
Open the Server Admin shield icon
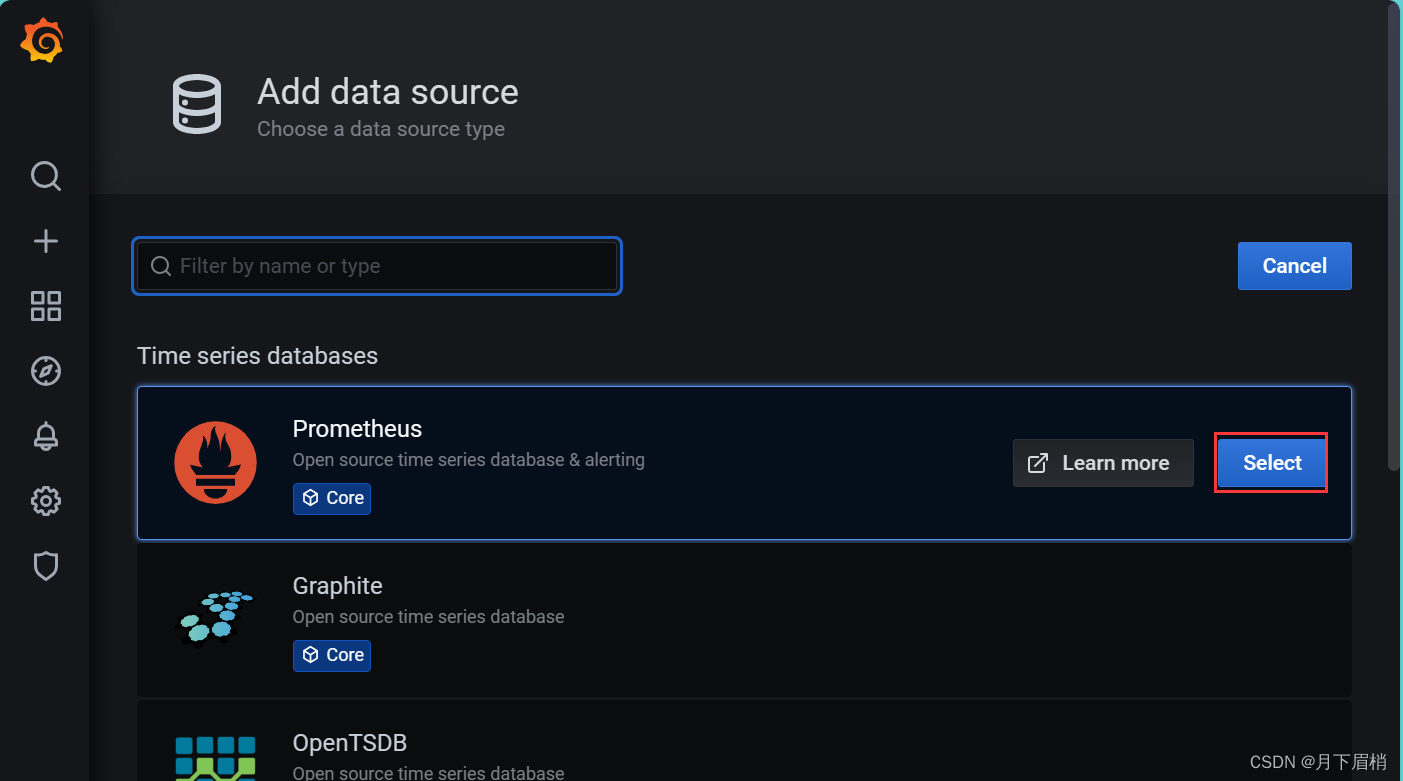[46, 566]
